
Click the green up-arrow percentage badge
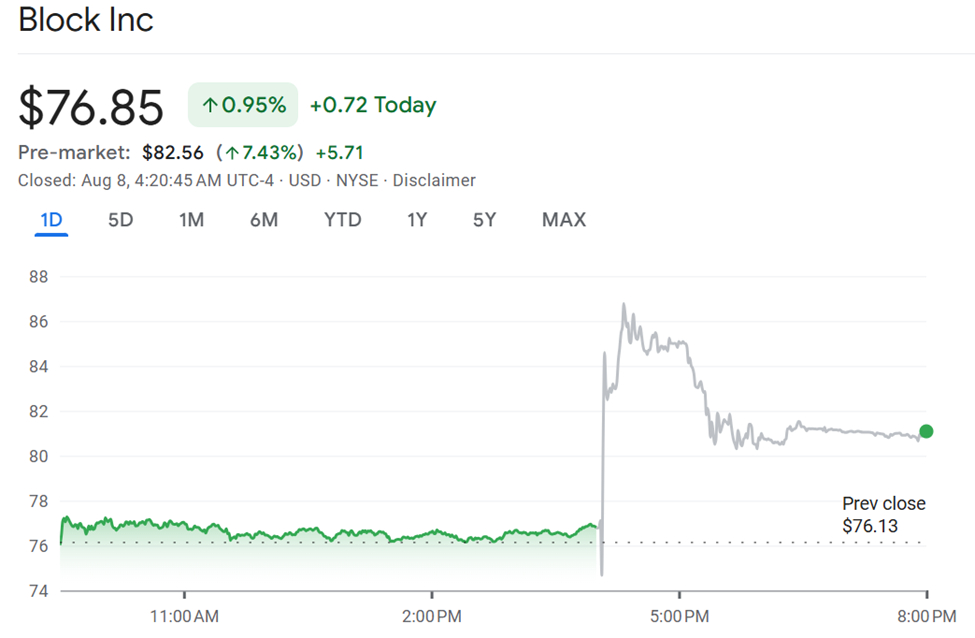[x=242, y=104]
